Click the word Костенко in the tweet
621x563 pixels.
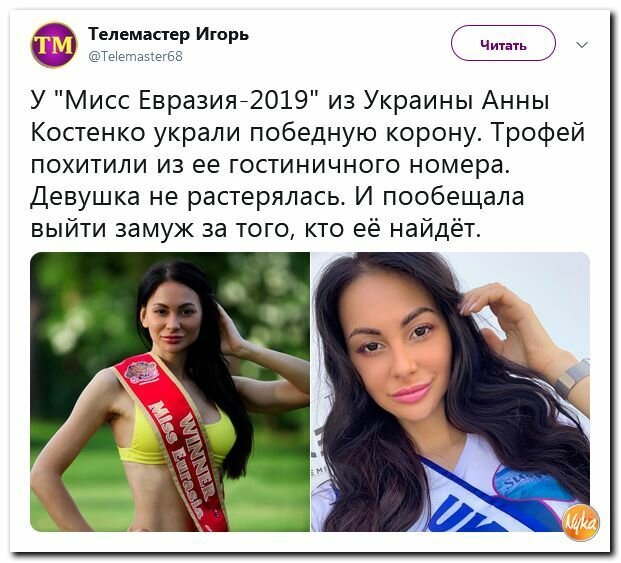pos(88,132)
